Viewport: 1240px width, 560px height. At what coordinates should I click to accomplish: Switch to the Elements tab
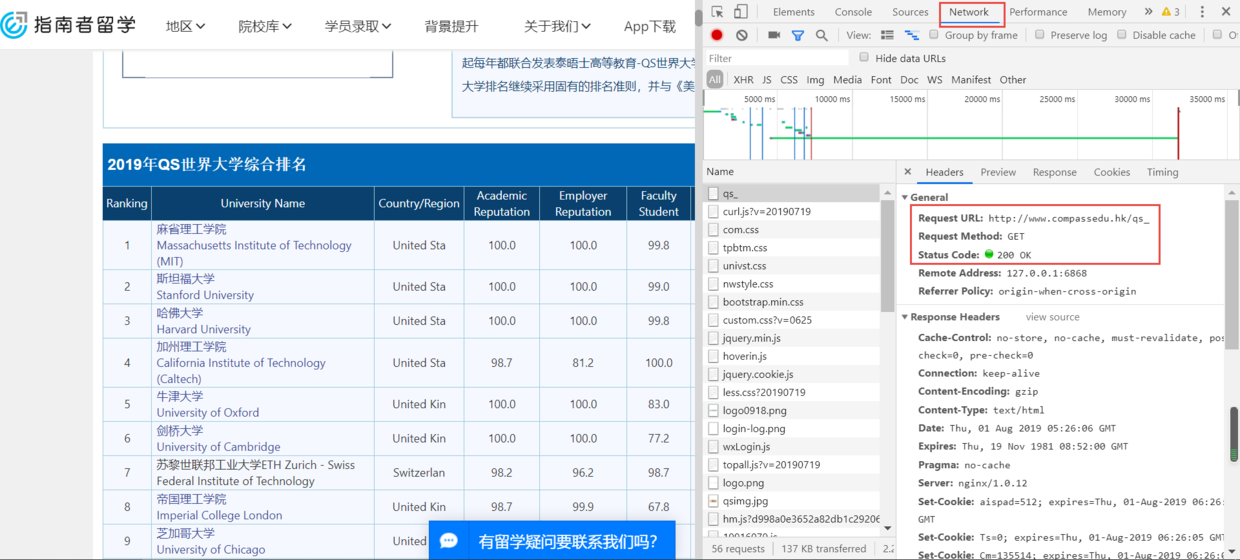tap(794, 12)
